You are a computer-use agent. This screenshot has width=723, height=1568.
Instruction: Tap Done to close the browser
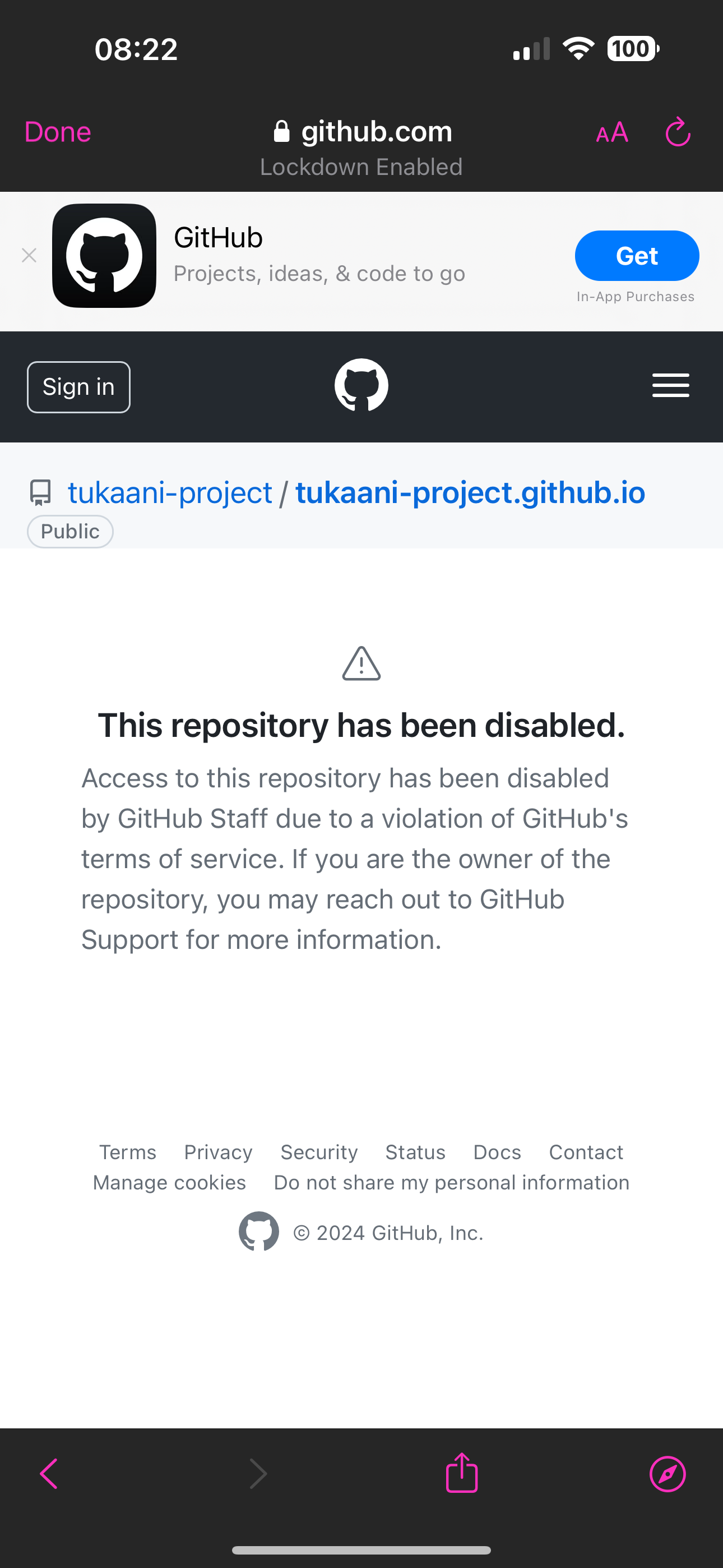(58, 132)
